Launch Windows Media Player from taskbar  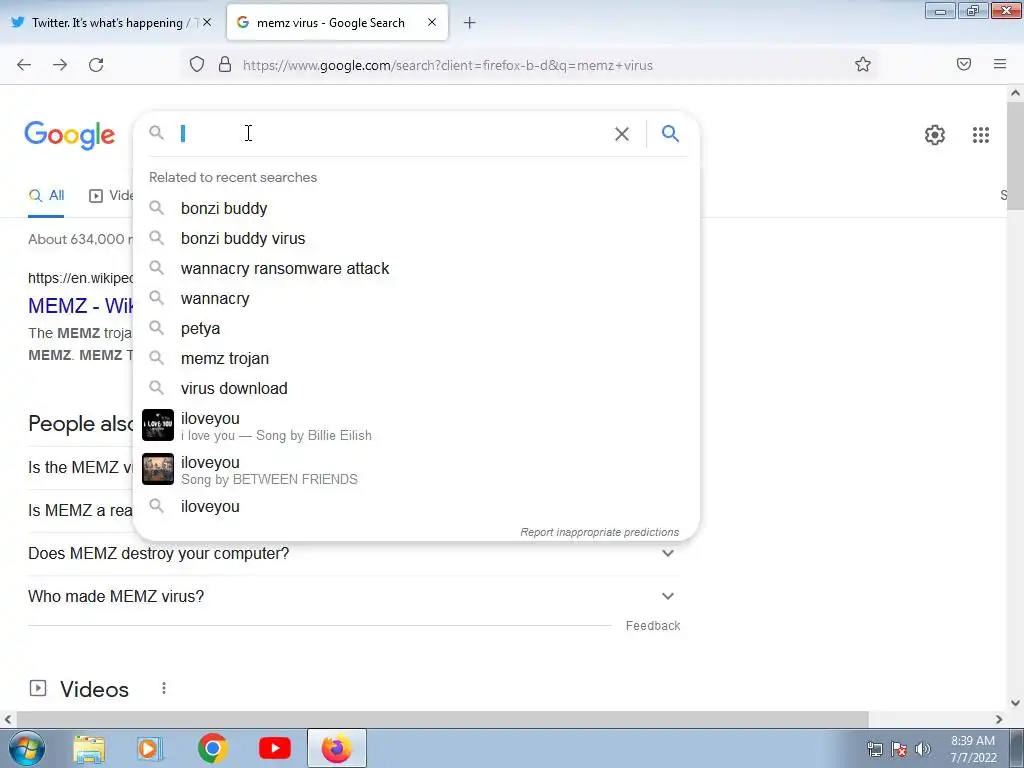(150, 749)
